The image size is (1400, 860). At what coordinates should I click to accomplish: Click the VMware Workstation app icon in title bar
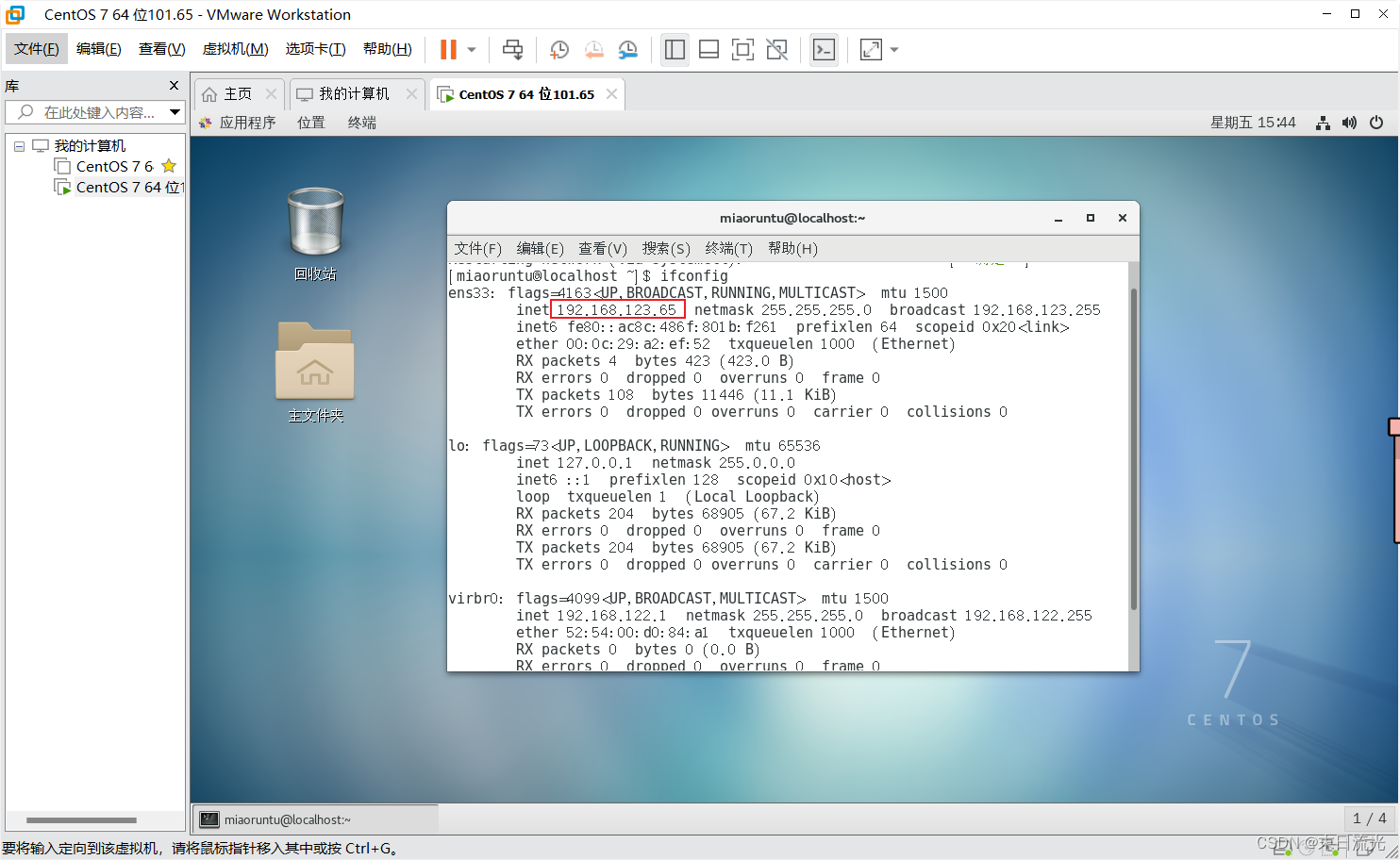point(15,14)
